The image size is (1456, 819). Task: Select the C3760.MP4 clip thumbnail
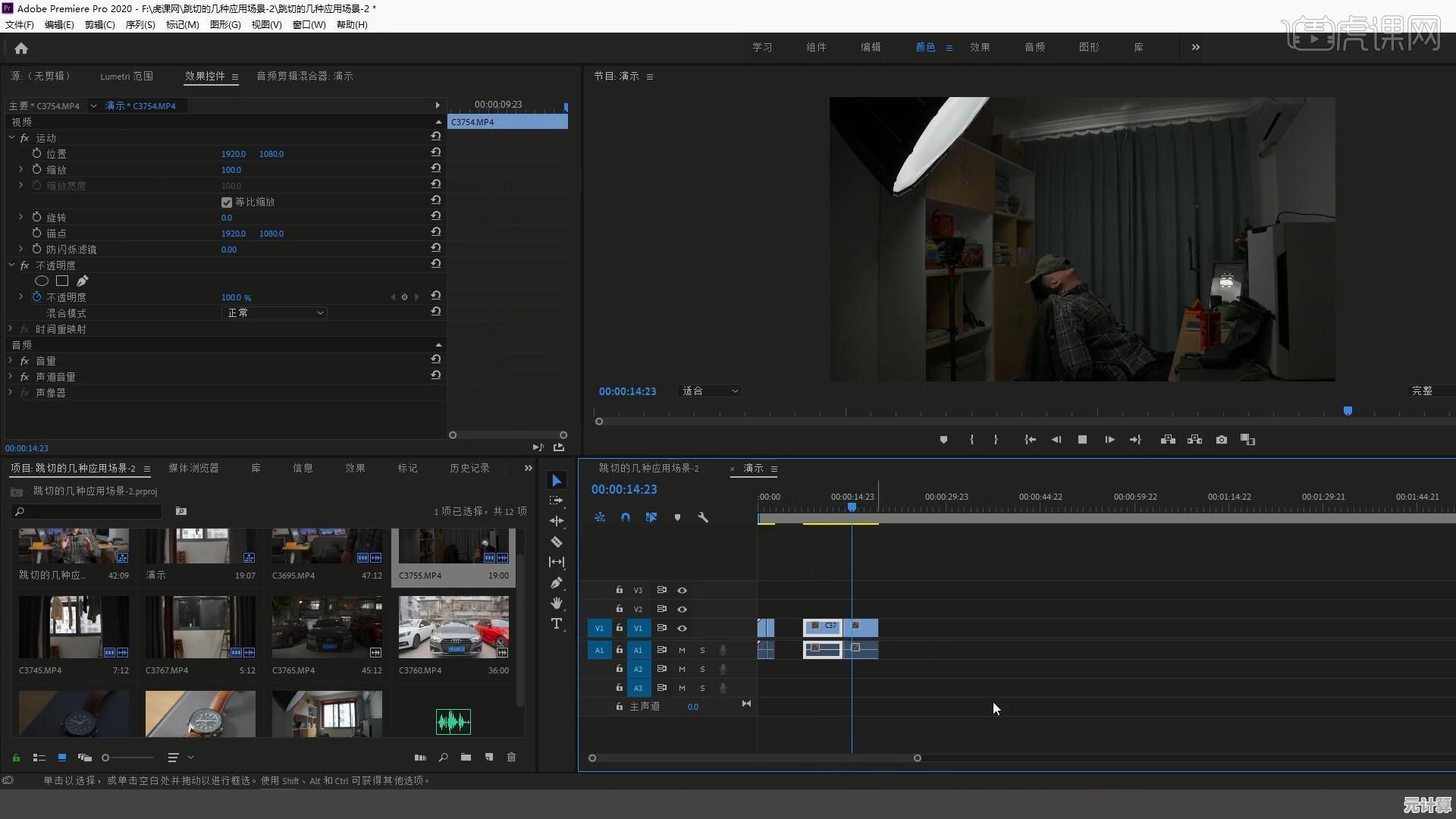tap(453, 626)
